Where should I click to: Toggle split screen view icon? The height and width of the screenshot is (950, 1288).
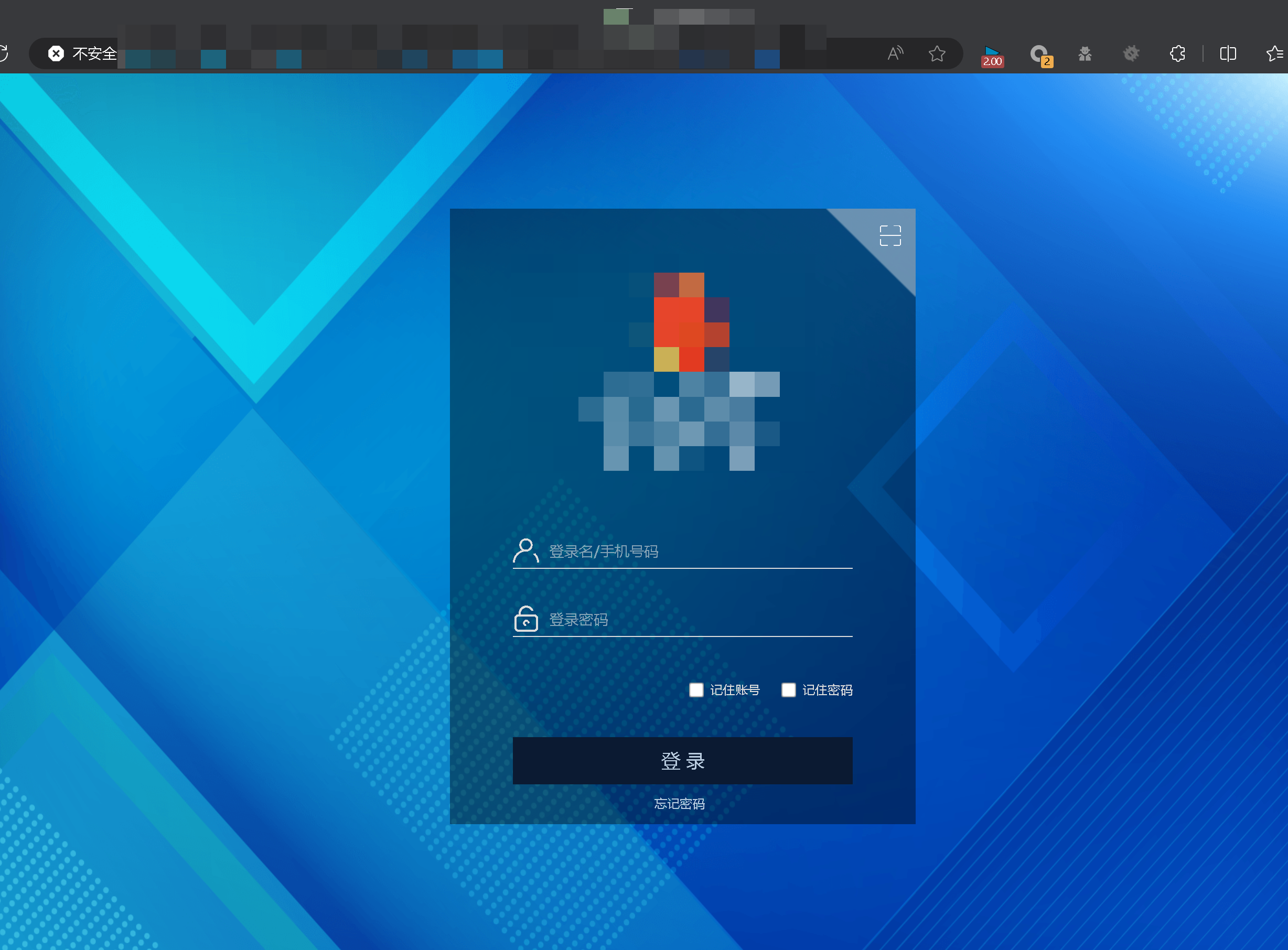point(1228,53)
